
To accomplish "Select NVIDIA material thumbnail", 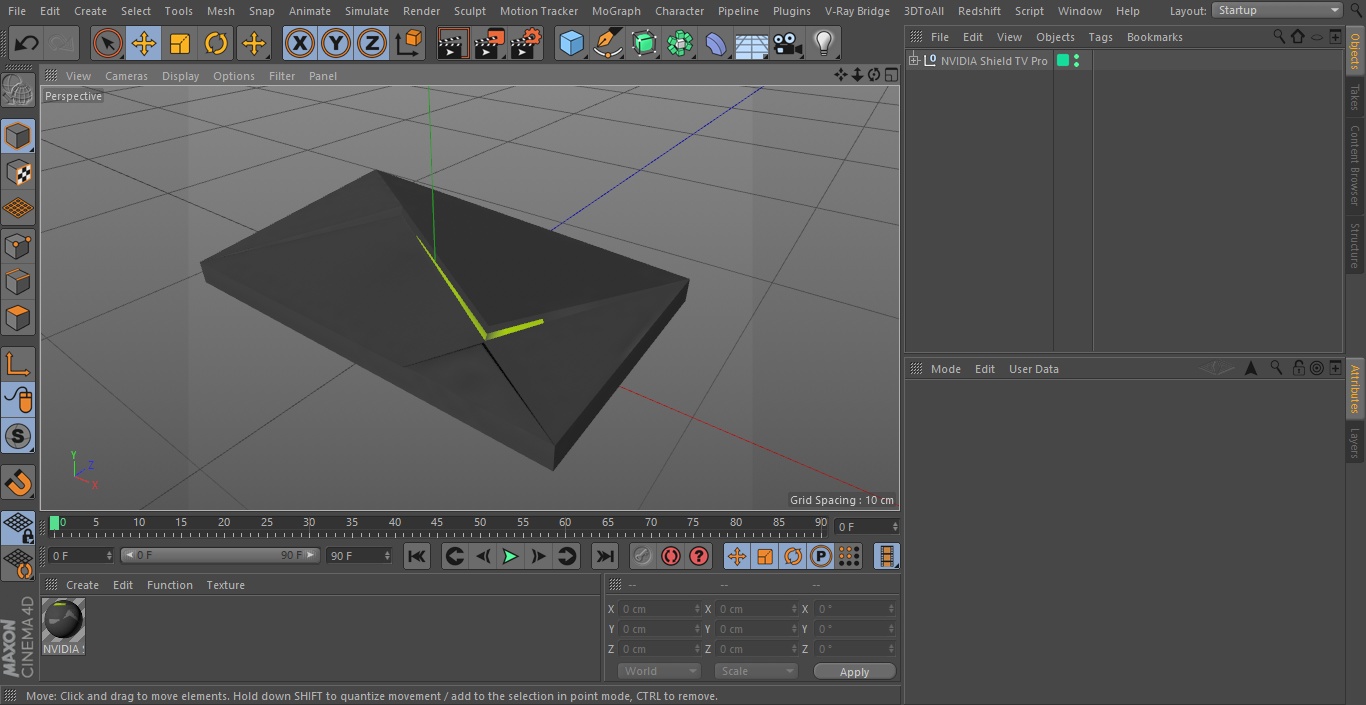I will pos(63,621).
